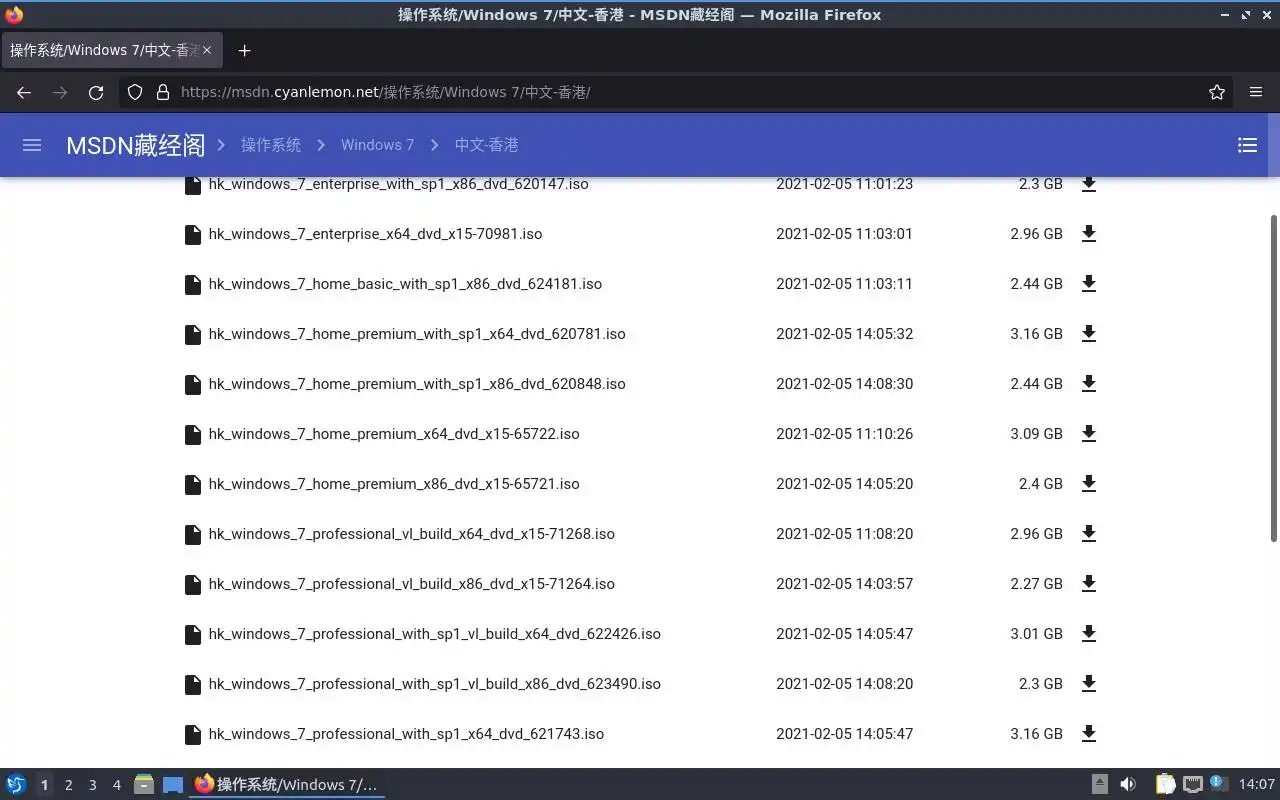Open clipboard manager tray icon
1280x800 pixels.
point(1165,785)
